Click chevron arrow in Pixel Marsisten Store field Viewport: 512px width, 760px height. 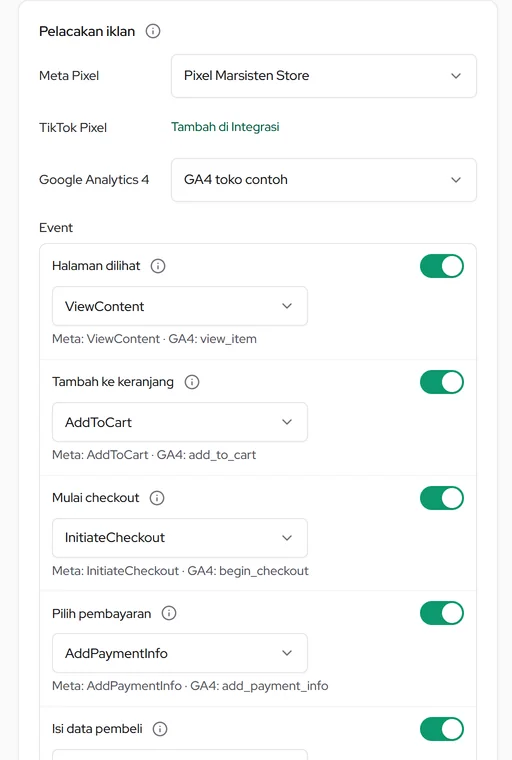456,76
